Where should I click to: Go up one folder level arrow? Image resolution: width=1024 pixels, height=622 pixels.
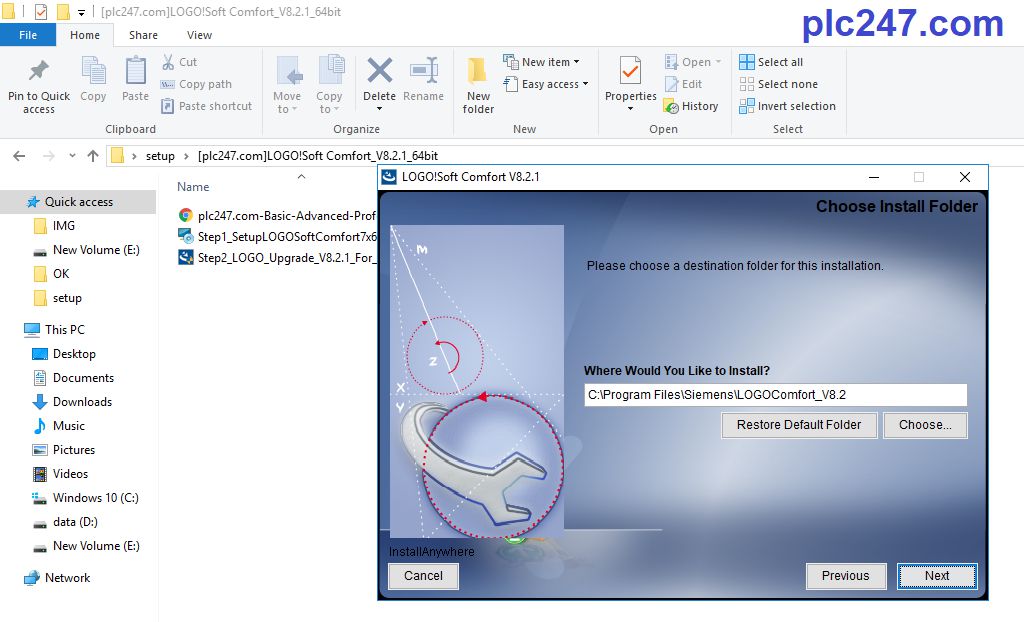(x=93, y=156)
